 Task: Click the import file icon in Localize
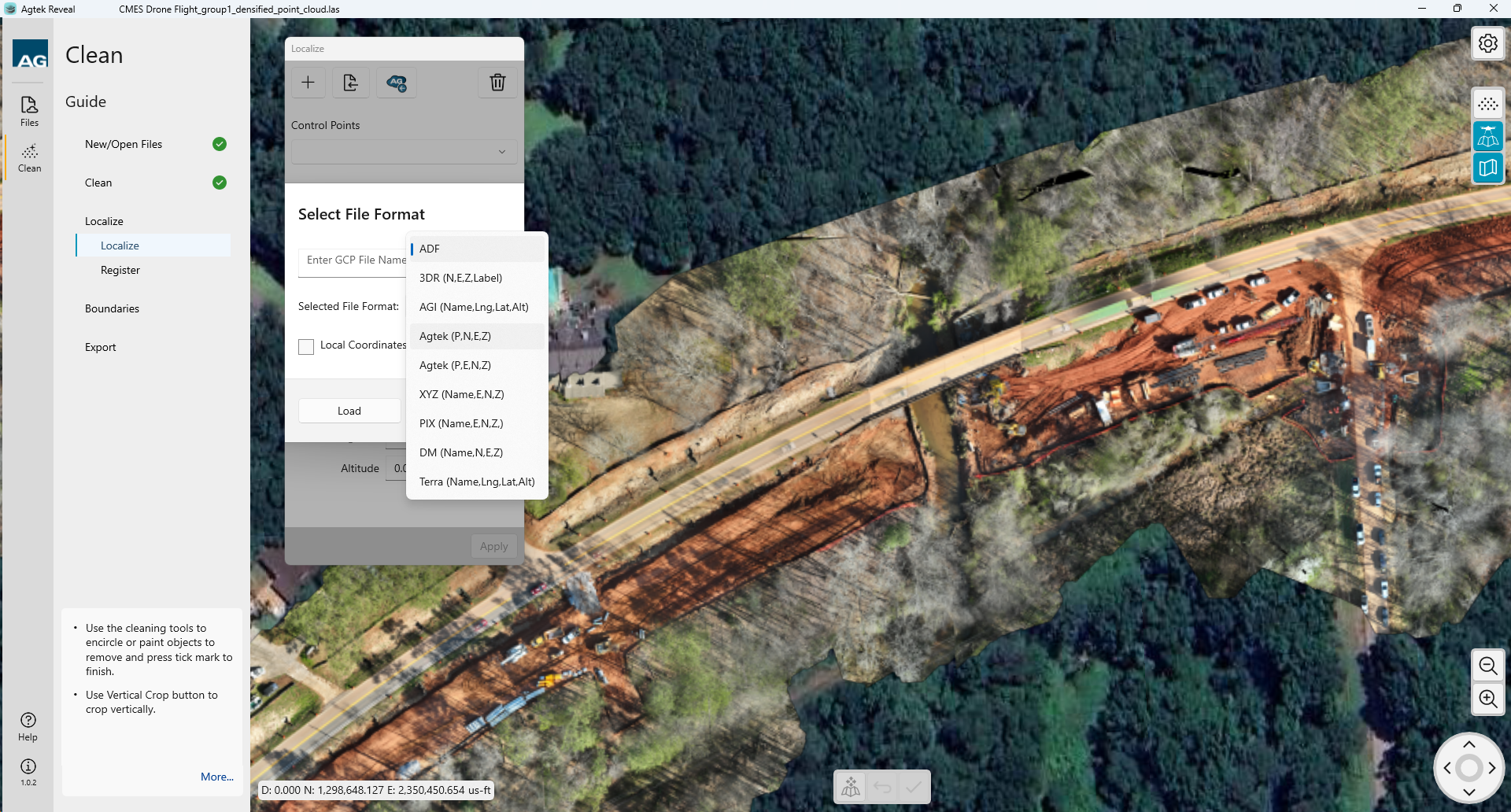click(351, 83)
